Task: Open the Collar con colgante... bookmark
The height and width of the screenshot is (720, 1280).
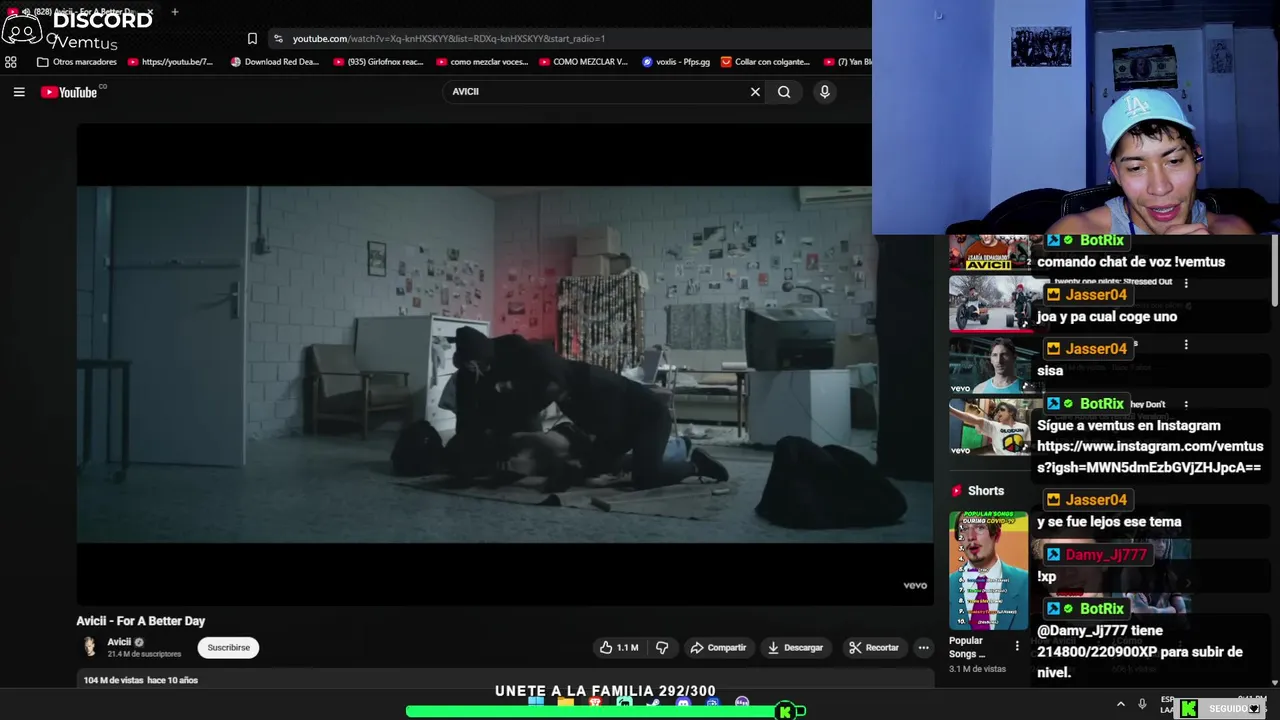Action: tap(765, 62)
